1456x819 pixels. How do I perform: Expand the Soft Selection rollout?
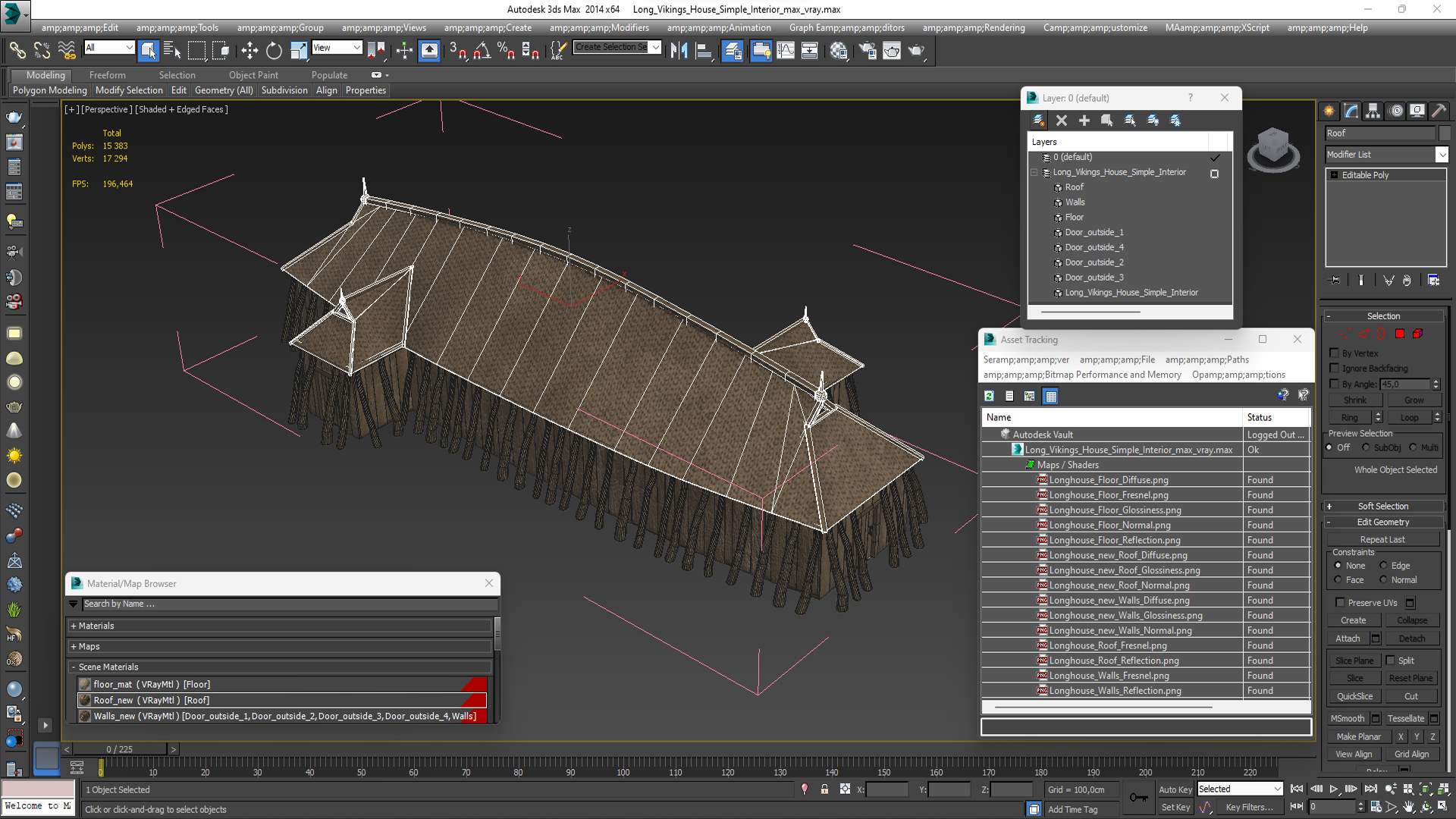[x=1383, y=507]
